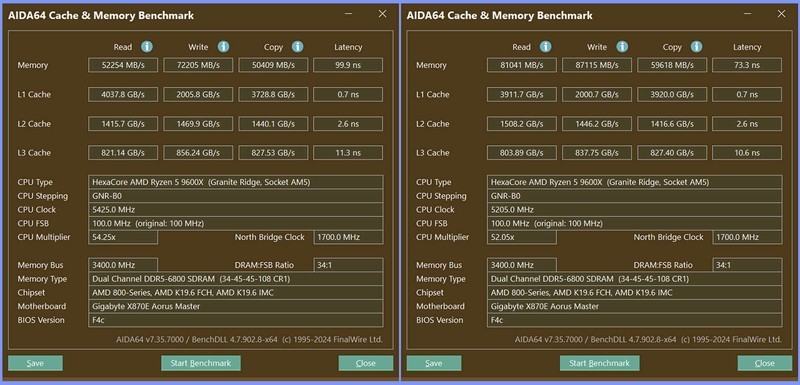The width and height of the screenshot is (800, 385).
Task: Click Chipset AMD 800-Series field in right window
Action: click(634, 293)
